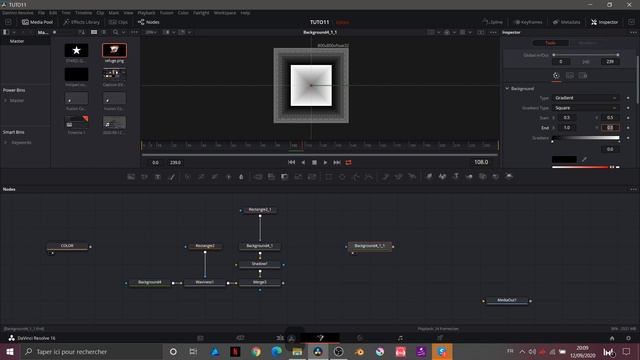640x360 pixels.
Task: Add a Shape 3D node from the toolbar
Action: 442,177
